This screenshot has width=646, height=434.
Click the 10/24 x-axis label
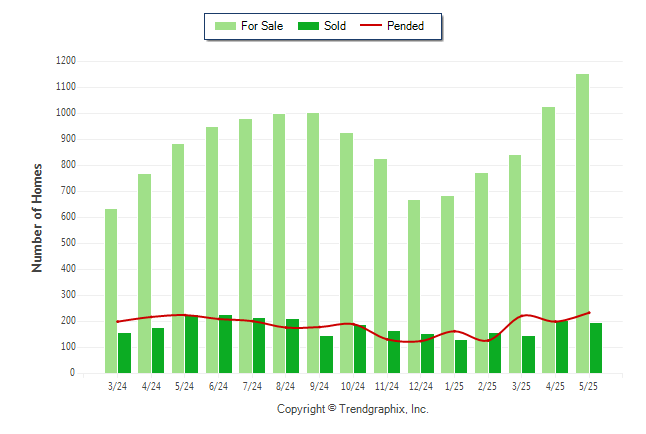353,386
